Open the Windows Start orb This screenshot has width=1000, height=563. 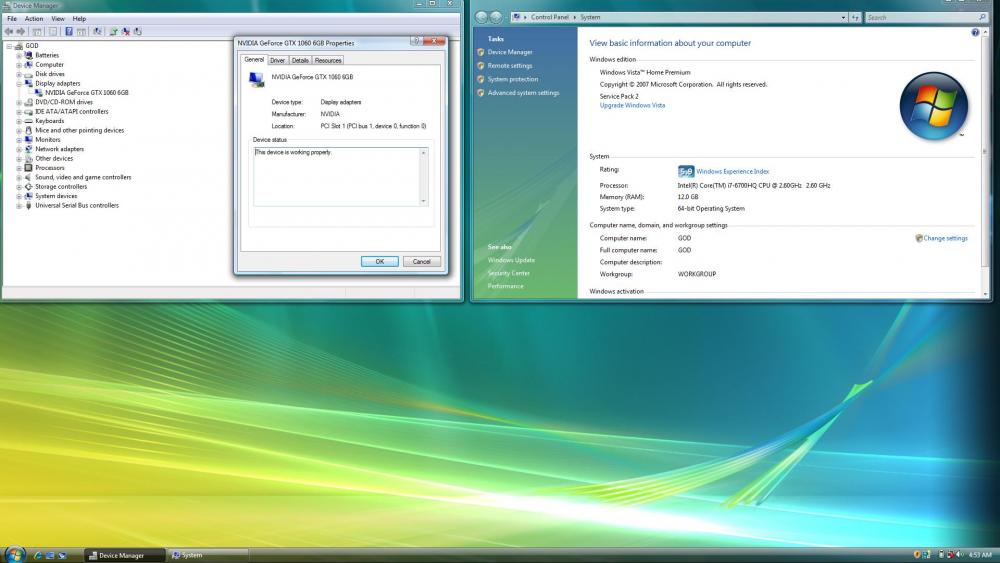point(14,554)
